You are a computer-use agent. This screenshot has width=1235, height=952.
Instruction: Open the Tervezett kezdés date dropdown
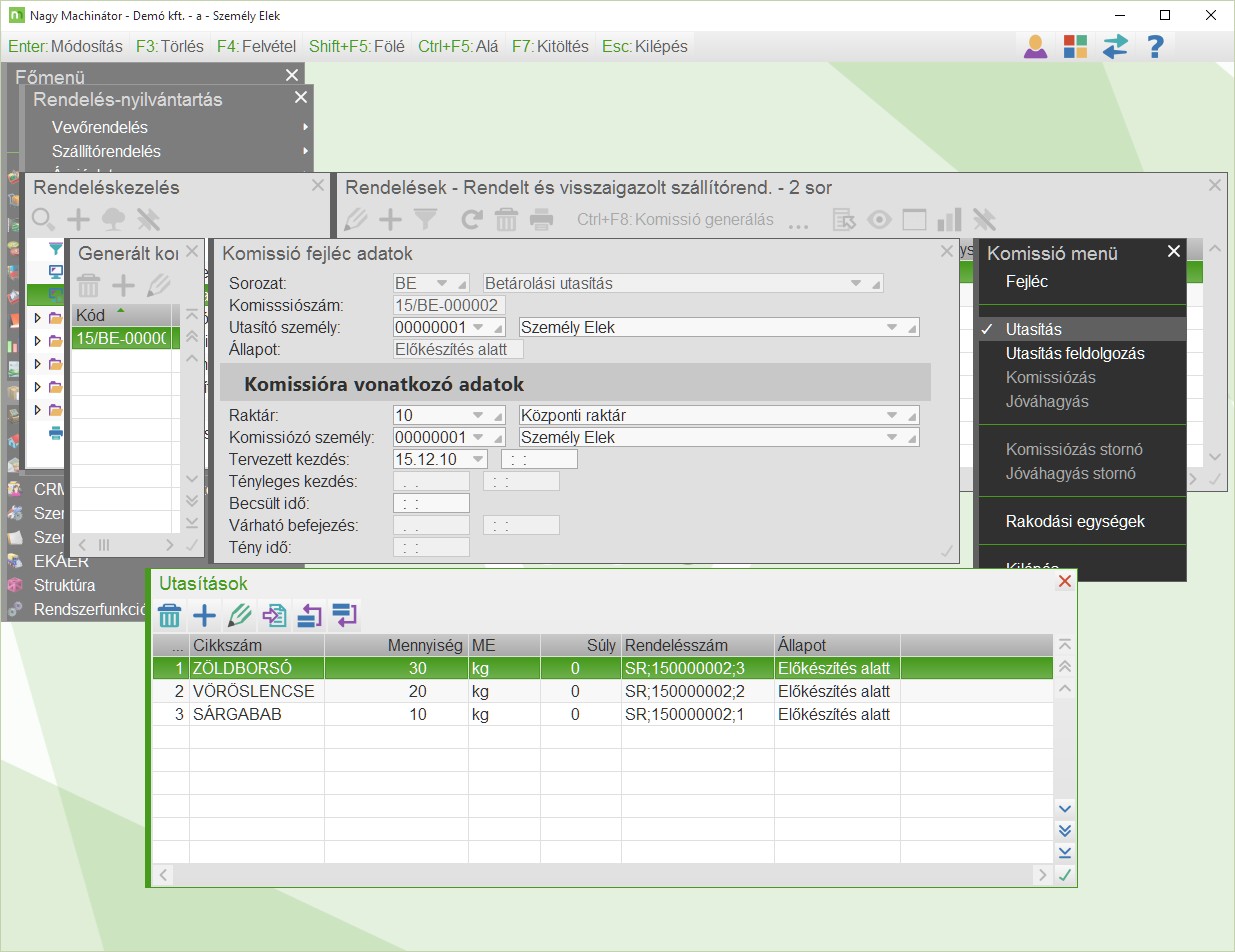point(477,460)
